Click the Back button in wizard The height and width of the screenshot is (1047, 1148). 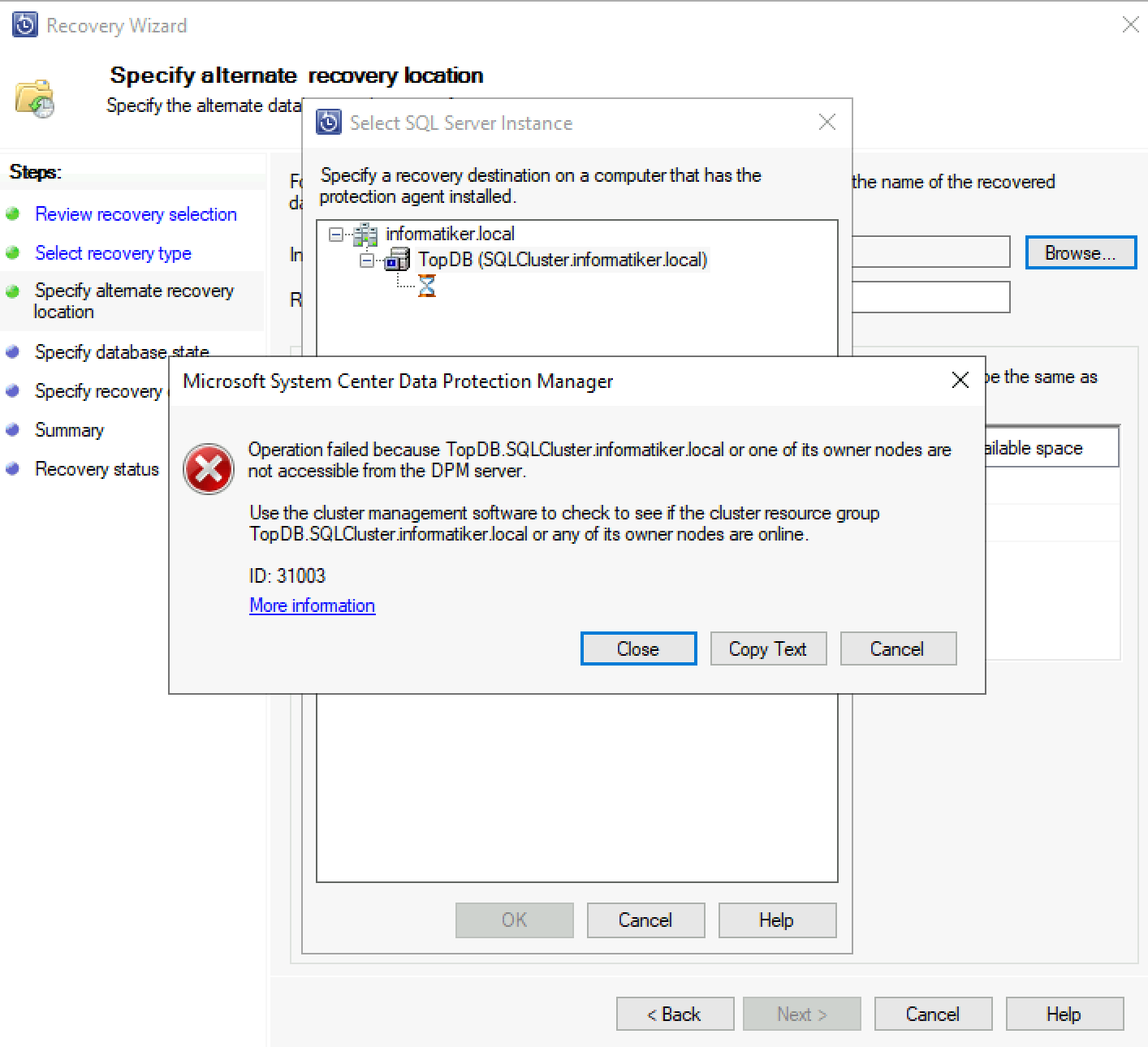pyautogui.click(x=675, y=1014)
